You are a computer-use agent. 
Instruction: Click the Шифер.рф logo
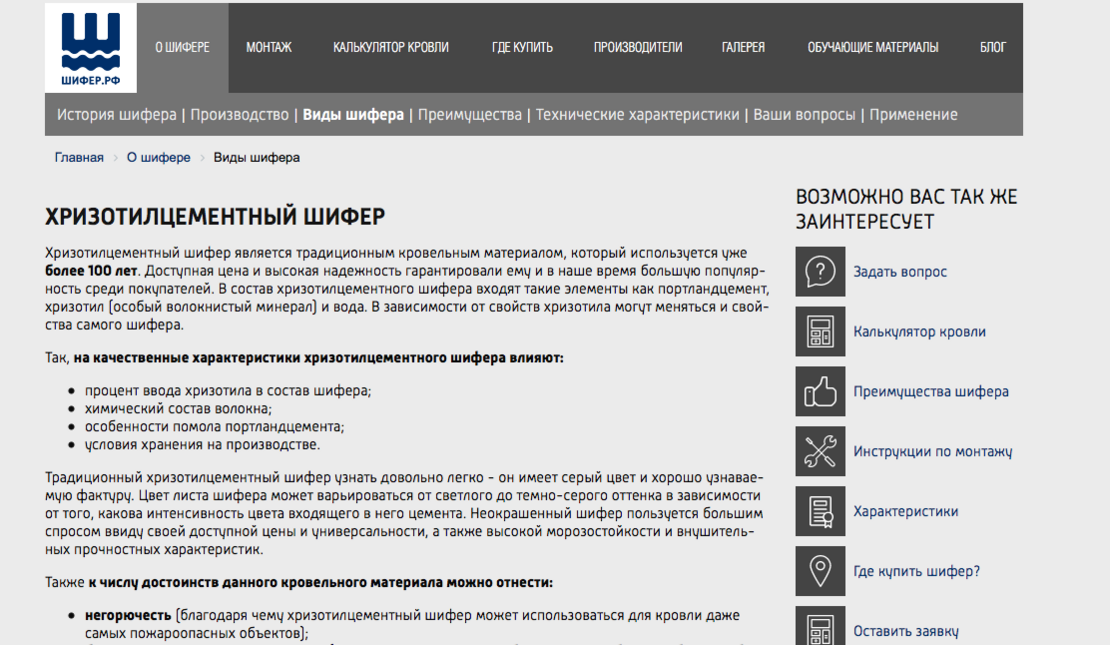pyautogui.click(x=90, y=48)
